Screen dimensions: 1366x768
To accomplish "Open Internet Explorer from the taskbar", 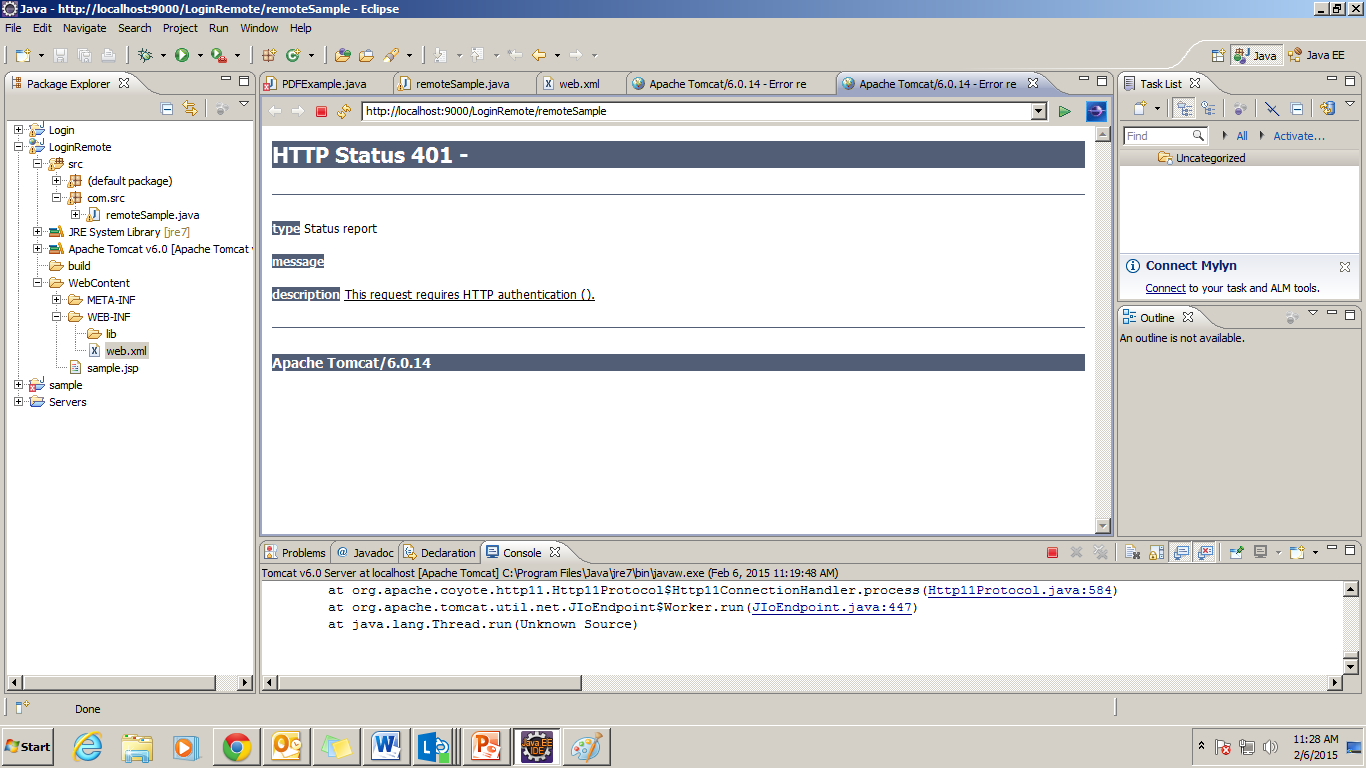I will coord(88,747).
